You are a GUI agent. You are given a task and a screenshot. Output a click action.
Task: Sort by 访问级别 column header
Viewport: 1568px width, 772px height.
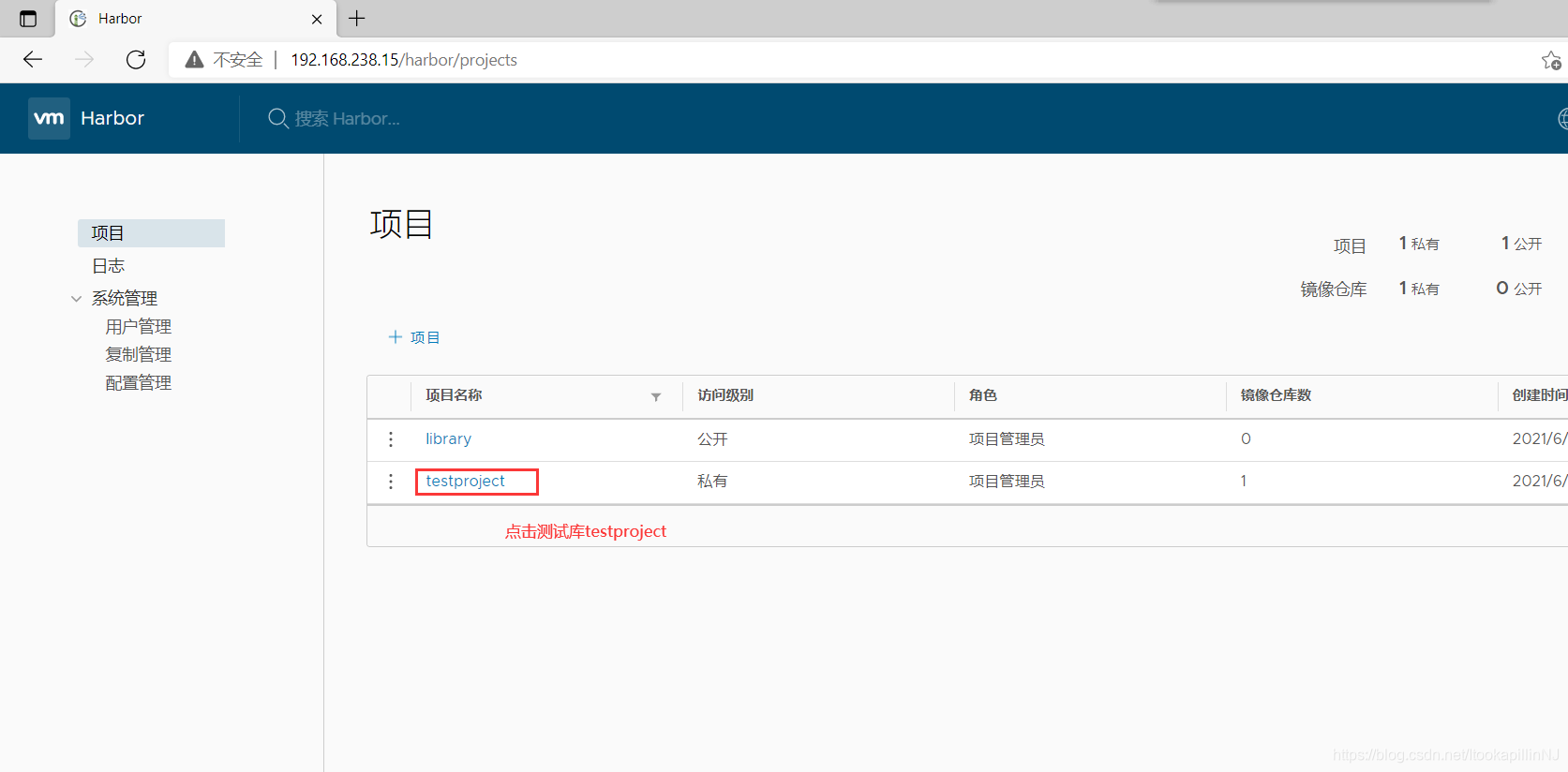pyautogui.click(x=725, y=395)
